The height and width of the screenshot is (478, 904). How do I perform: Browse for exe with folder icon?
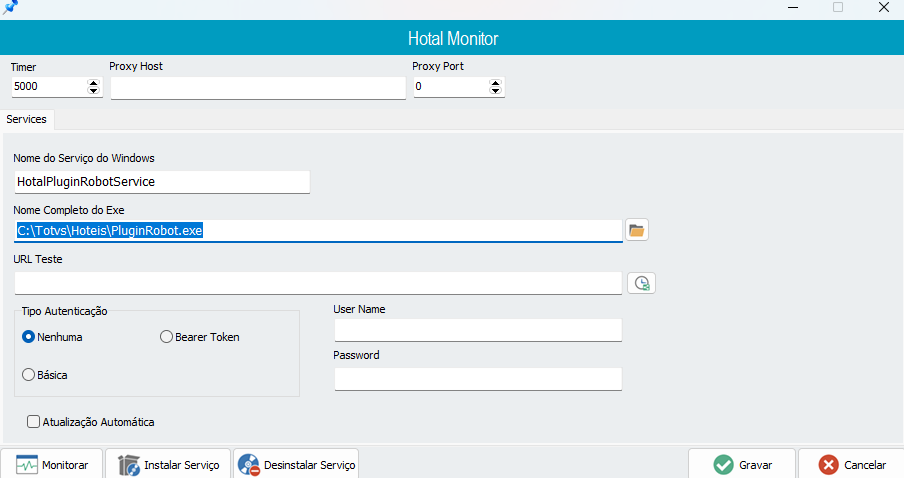636,230
